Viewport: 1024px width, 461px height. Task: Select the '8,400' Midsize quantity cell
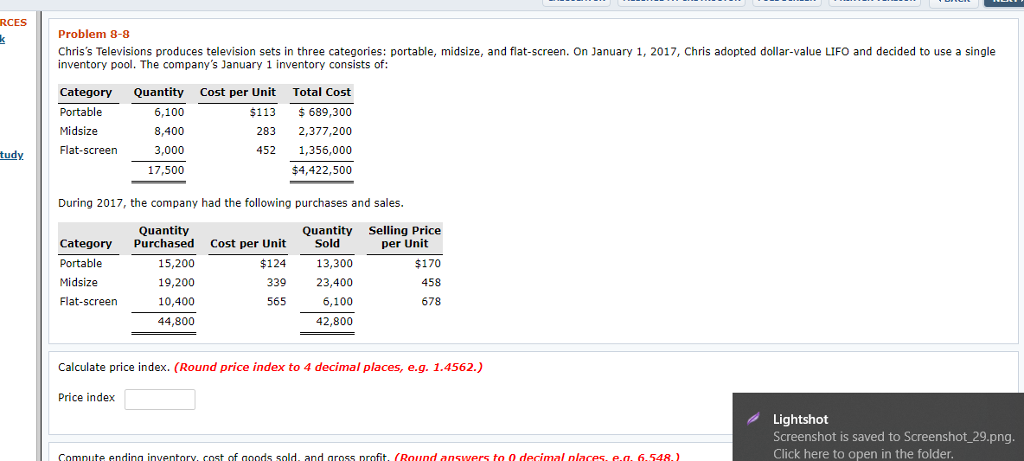click(169, 131)
